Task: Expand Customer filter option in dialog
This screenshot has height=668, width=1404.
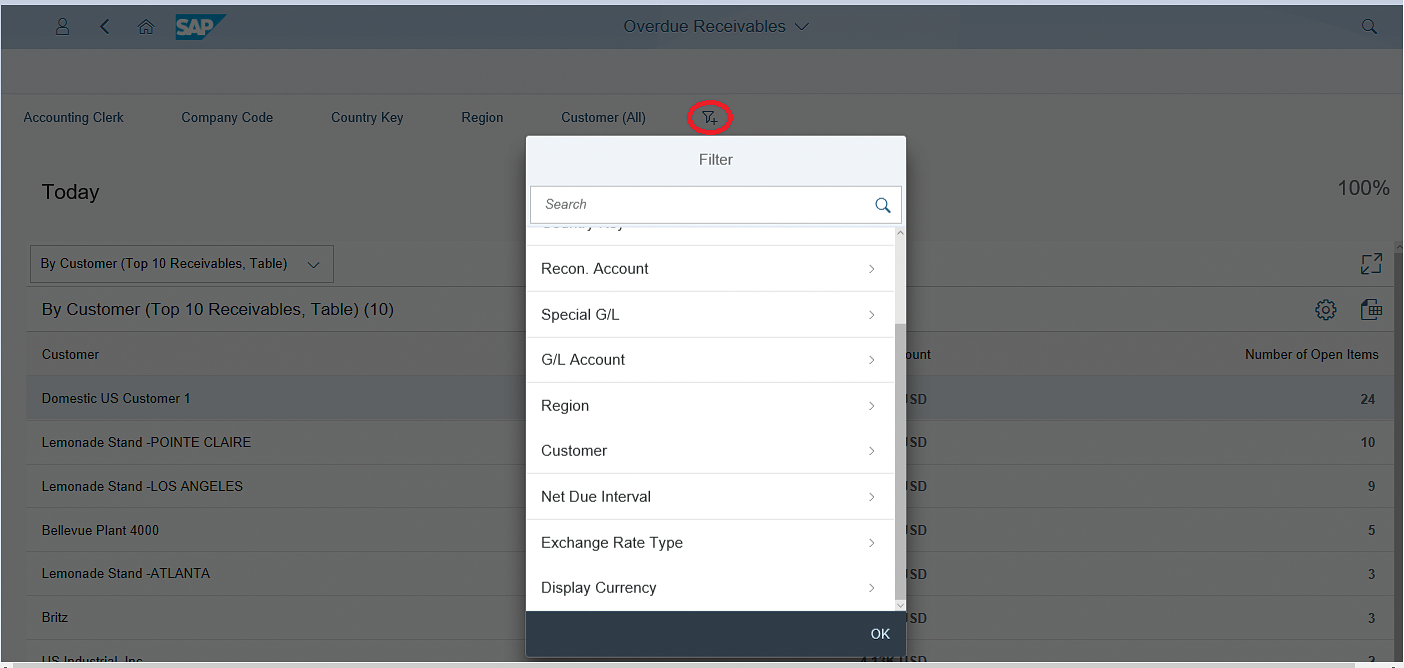Action: [710, 451]
